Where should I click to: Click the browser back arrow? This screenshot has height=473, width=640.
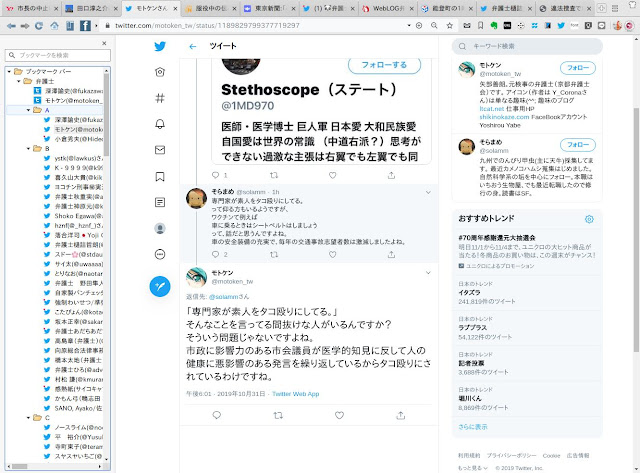pos(11,26)
